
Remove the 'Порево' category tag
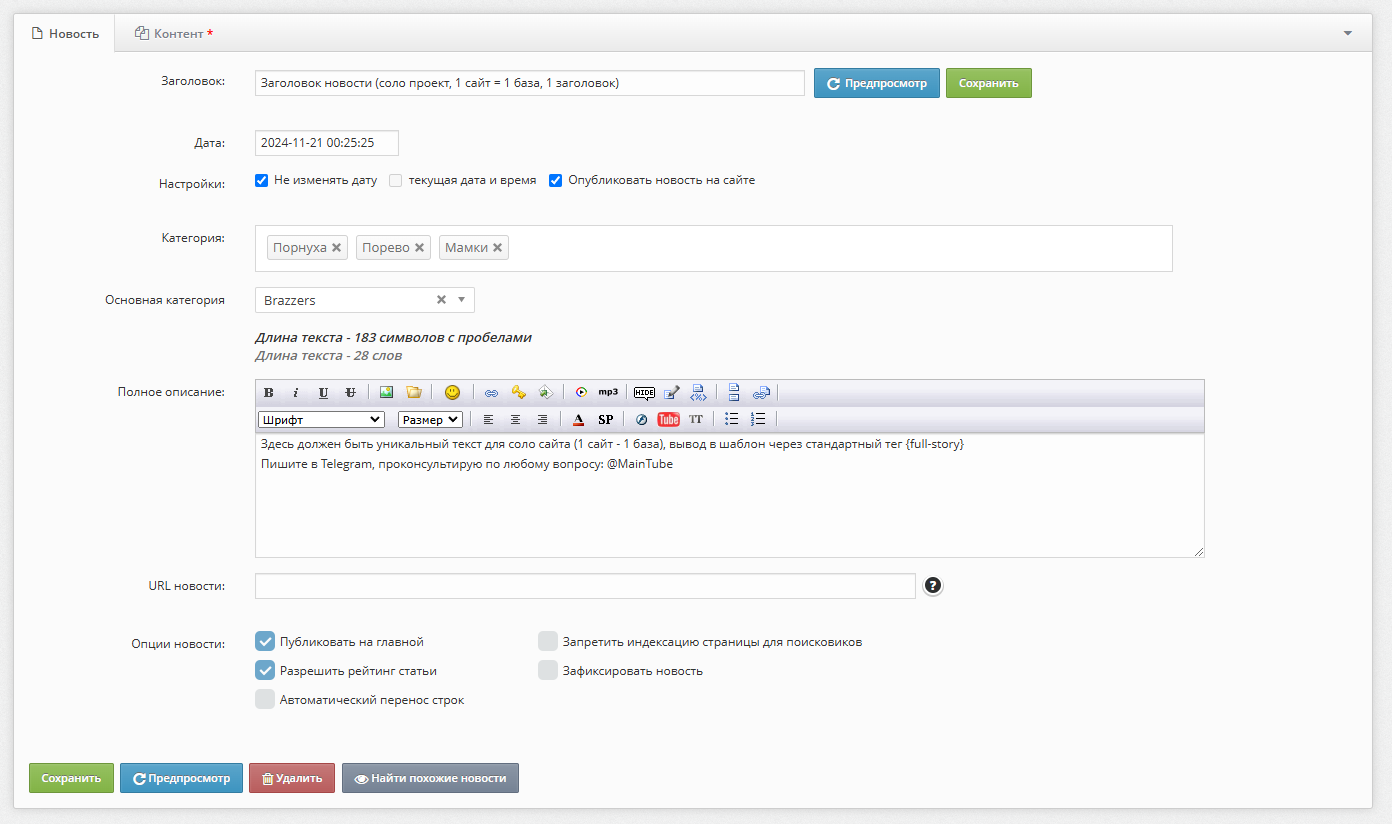420,247
